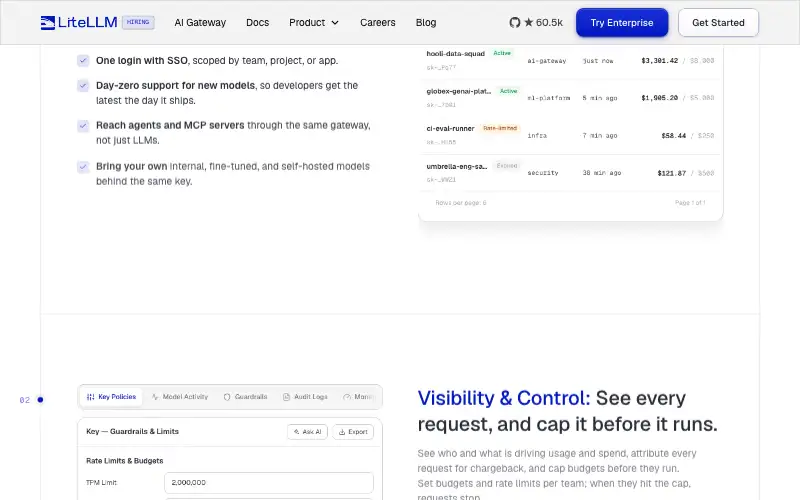Click the Rate Limits & Budgets heading
The height and width of the screenshot is (500, 800).
coord(124,461)
